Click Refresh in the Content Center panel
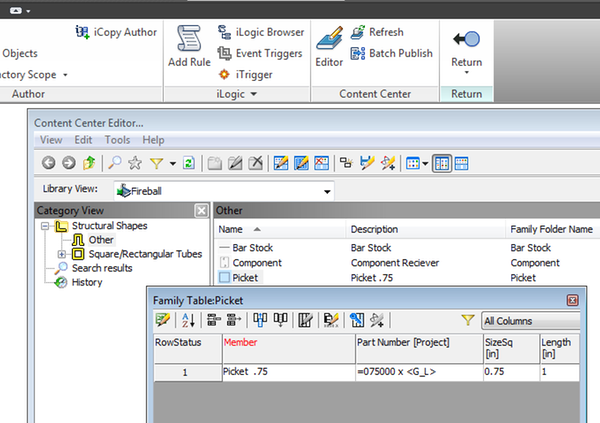600x423 pixels. pos(377,32)
